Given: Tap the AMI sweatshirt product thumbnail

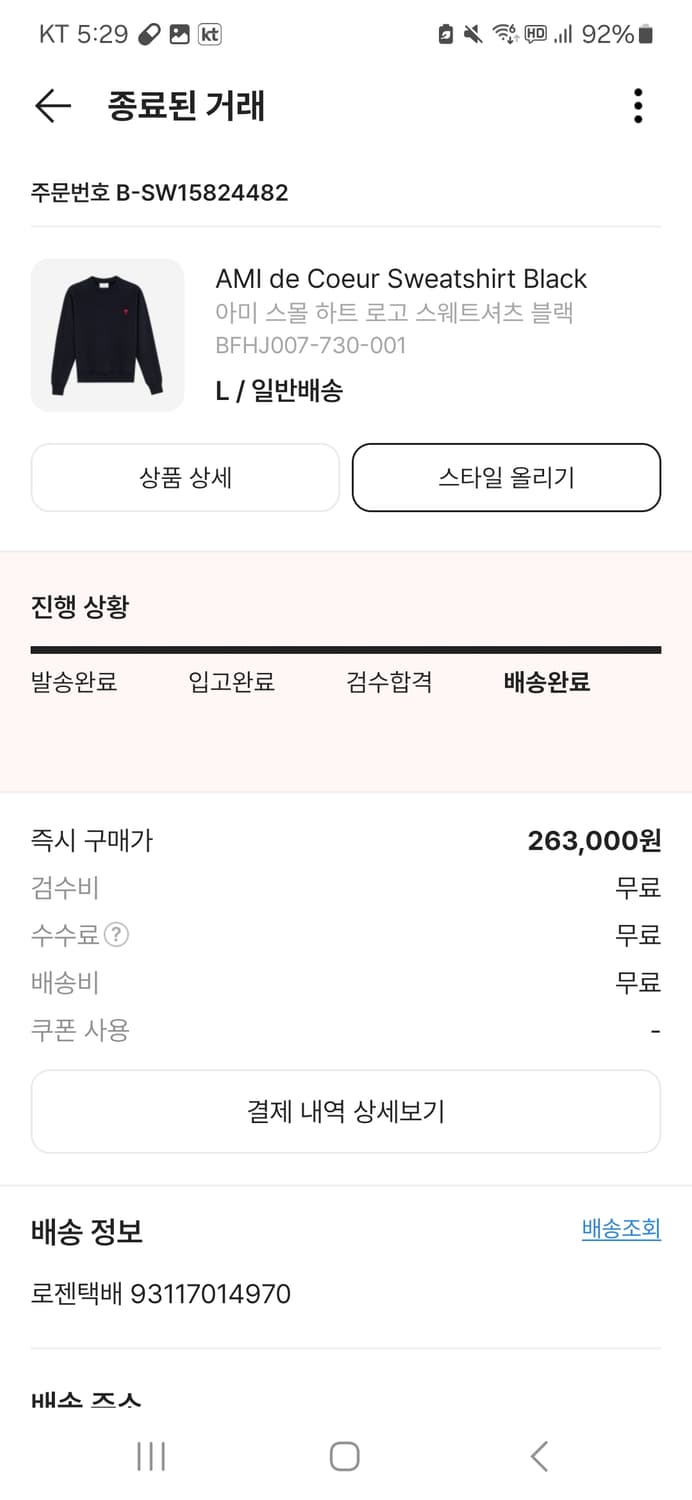Looking at the screenshot, I should [x=107, y=335].
